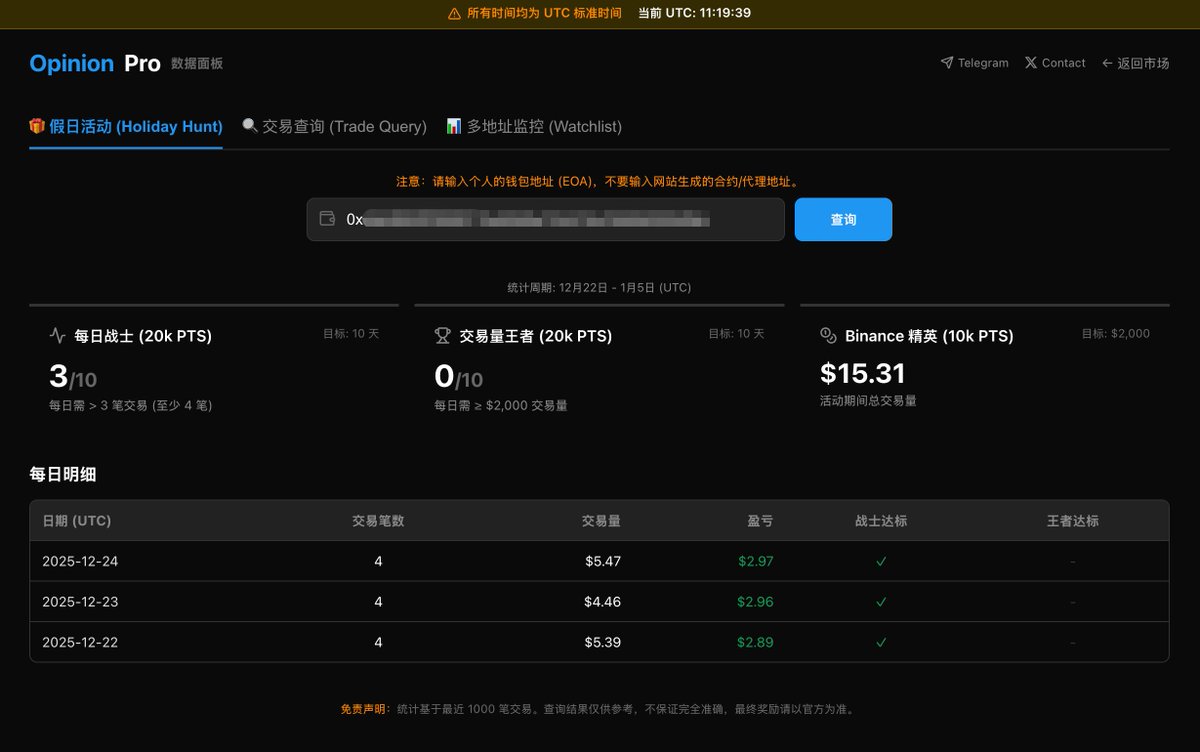This screenshot has height=752, width=1200.
Task: Switch to the 交易查询 (Trade Query) tab
Action: pyautogui.click(x=334, y=127)
